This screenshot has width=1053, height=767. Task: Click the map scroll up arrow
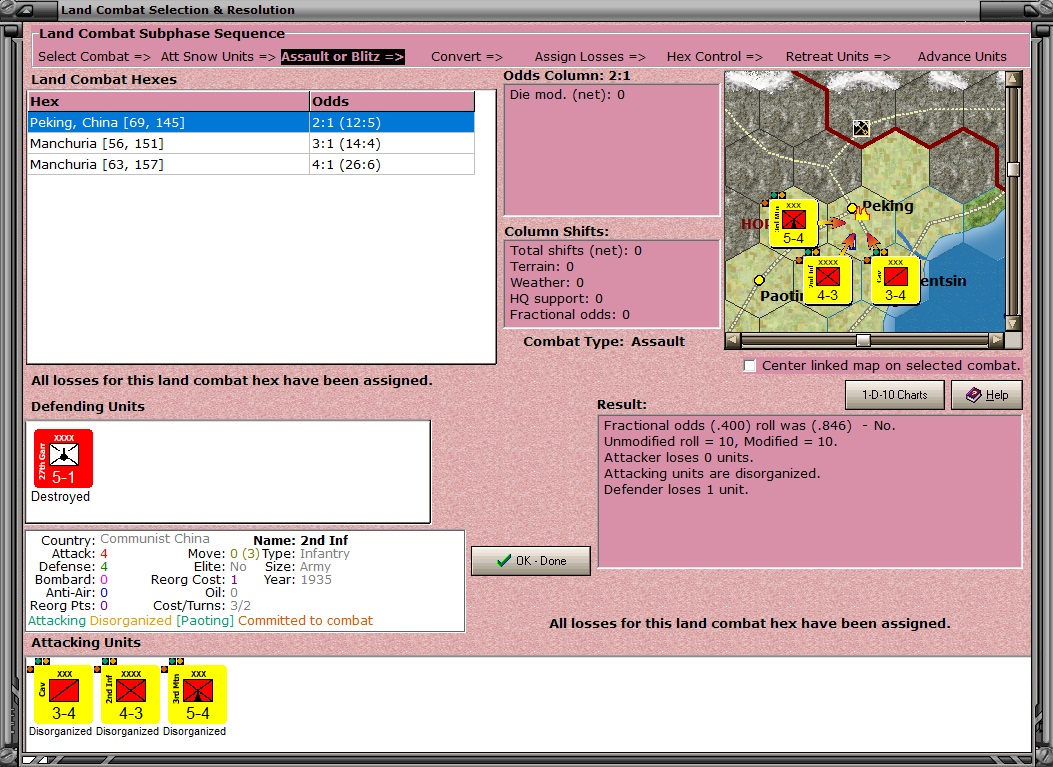tap(1013, 79)
